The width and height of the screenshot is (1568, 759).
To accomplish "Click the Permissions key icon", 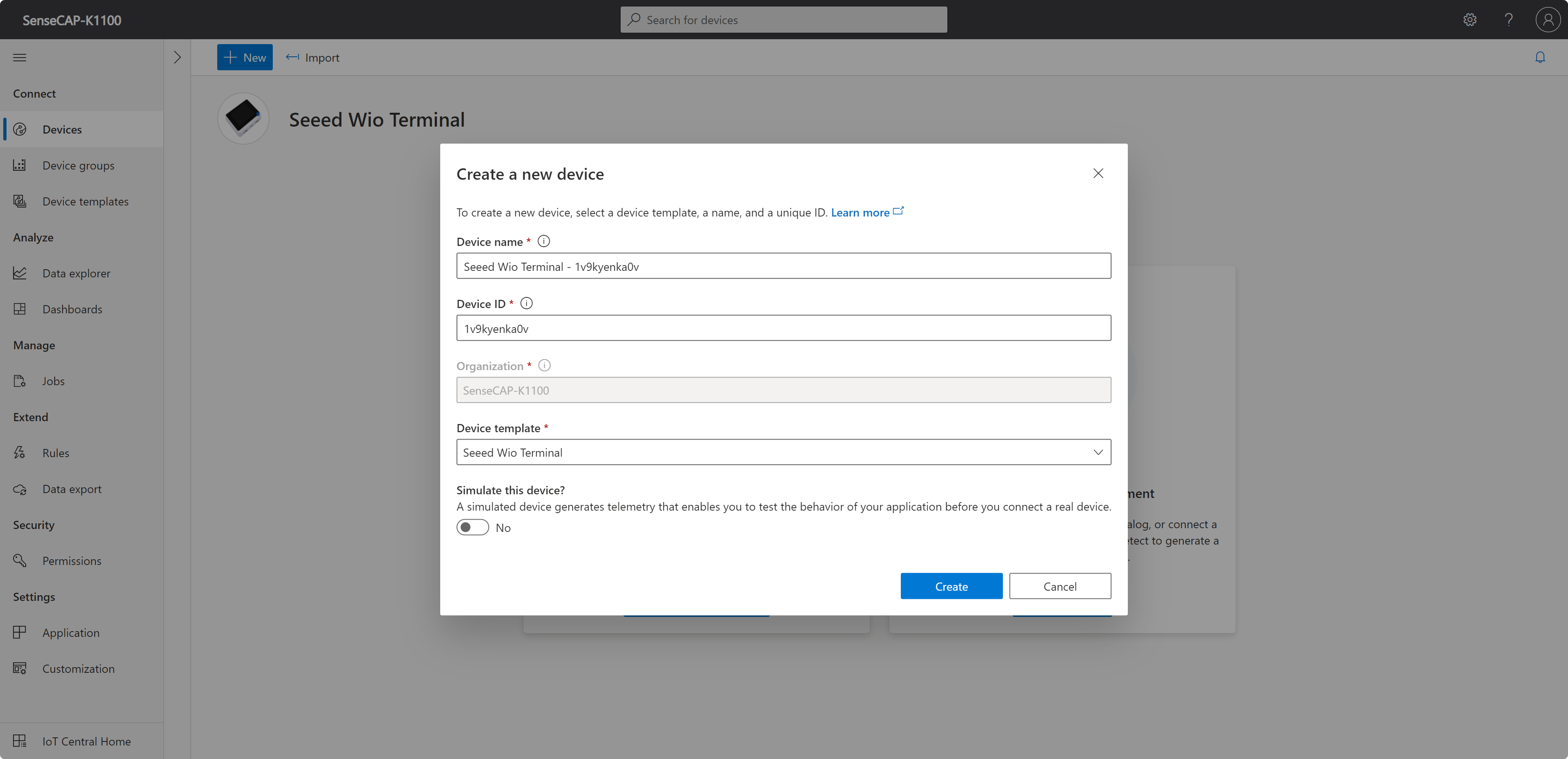I will [20, 560].
